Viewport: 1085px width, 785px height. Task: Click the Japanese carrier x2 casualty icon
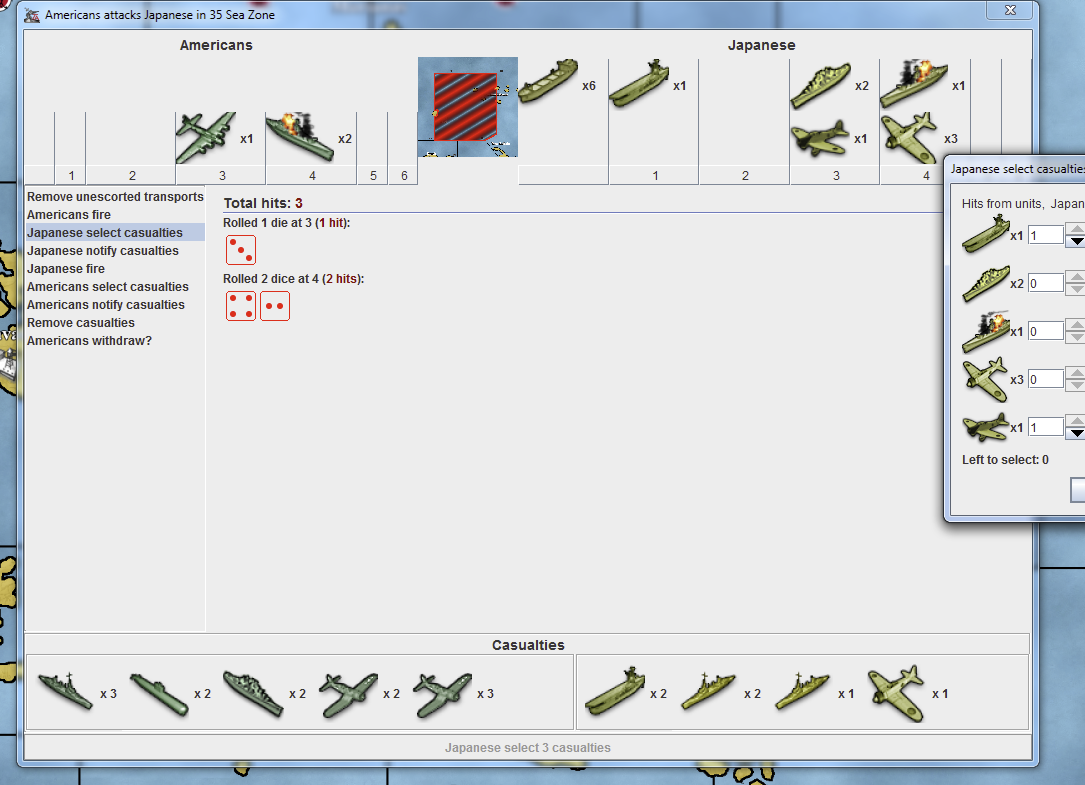(612, 692)
